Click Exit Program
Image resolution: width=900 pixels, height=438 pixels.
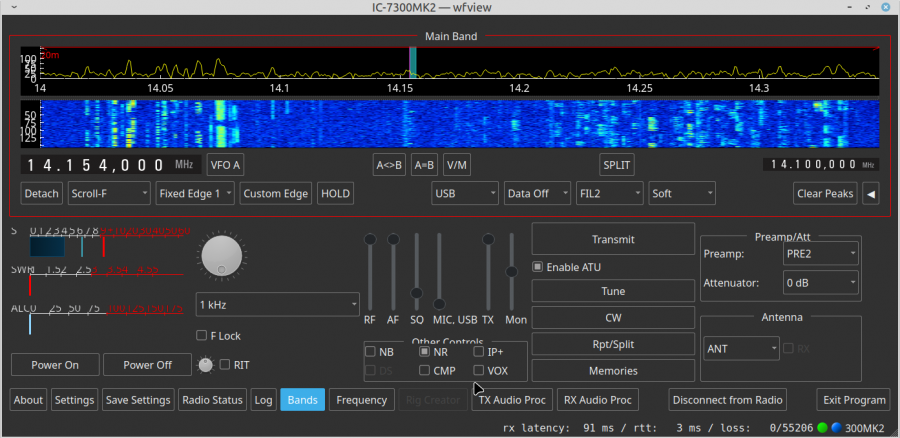pyautogui.click(x=854, y=400)
